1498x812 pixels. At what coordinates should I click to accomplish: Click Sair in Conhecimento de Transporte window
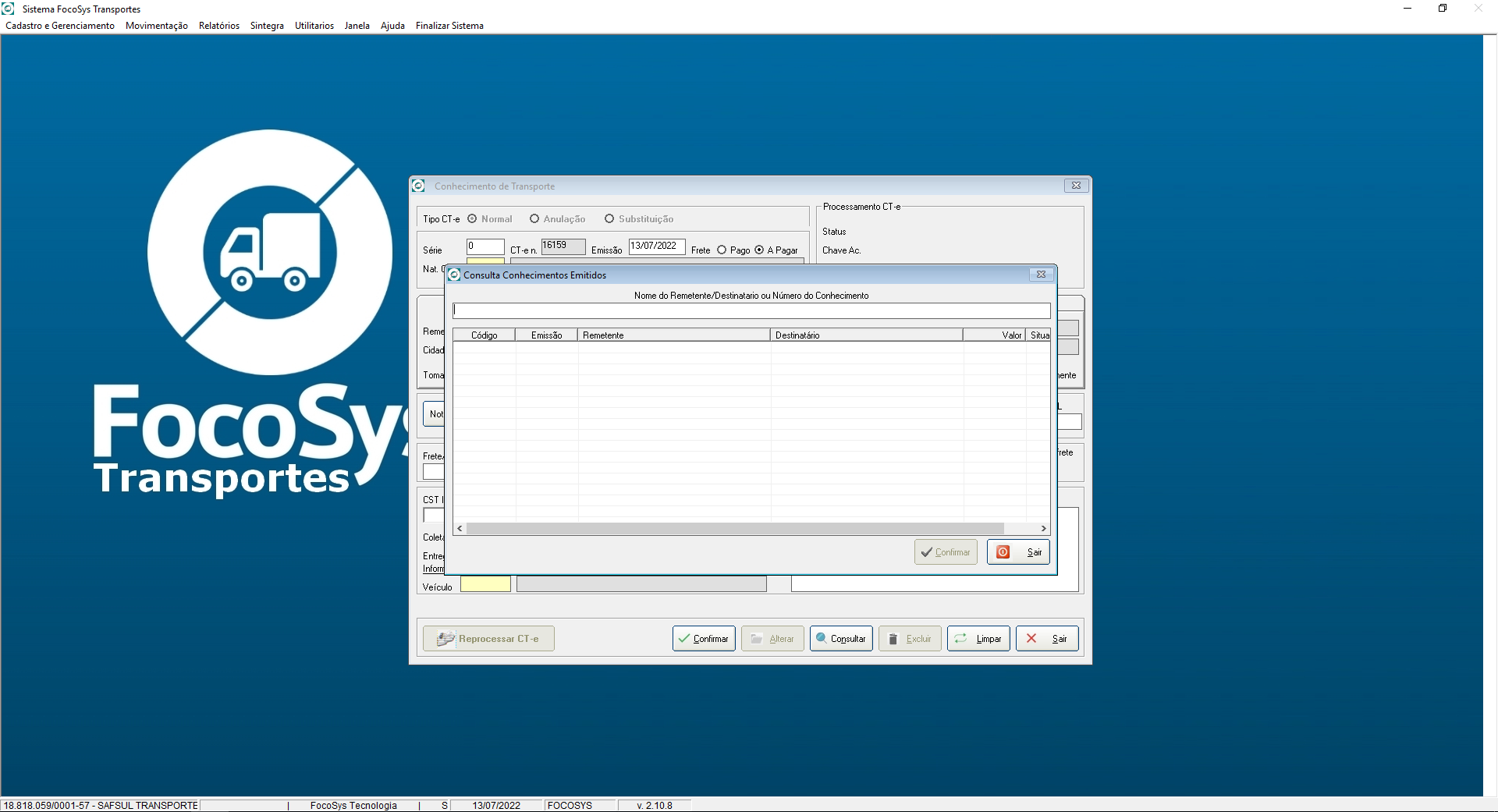pos(1047,639)
